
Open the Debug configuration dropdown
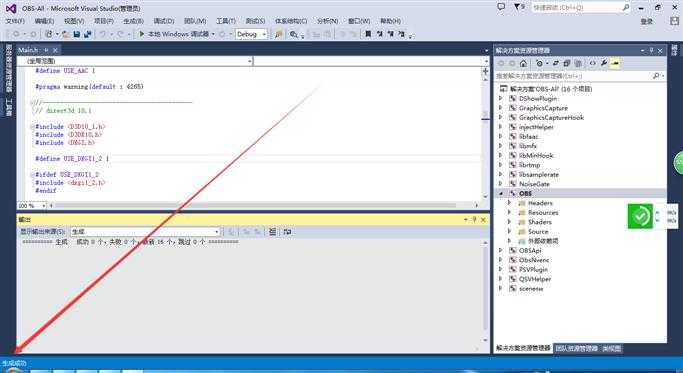251,34
